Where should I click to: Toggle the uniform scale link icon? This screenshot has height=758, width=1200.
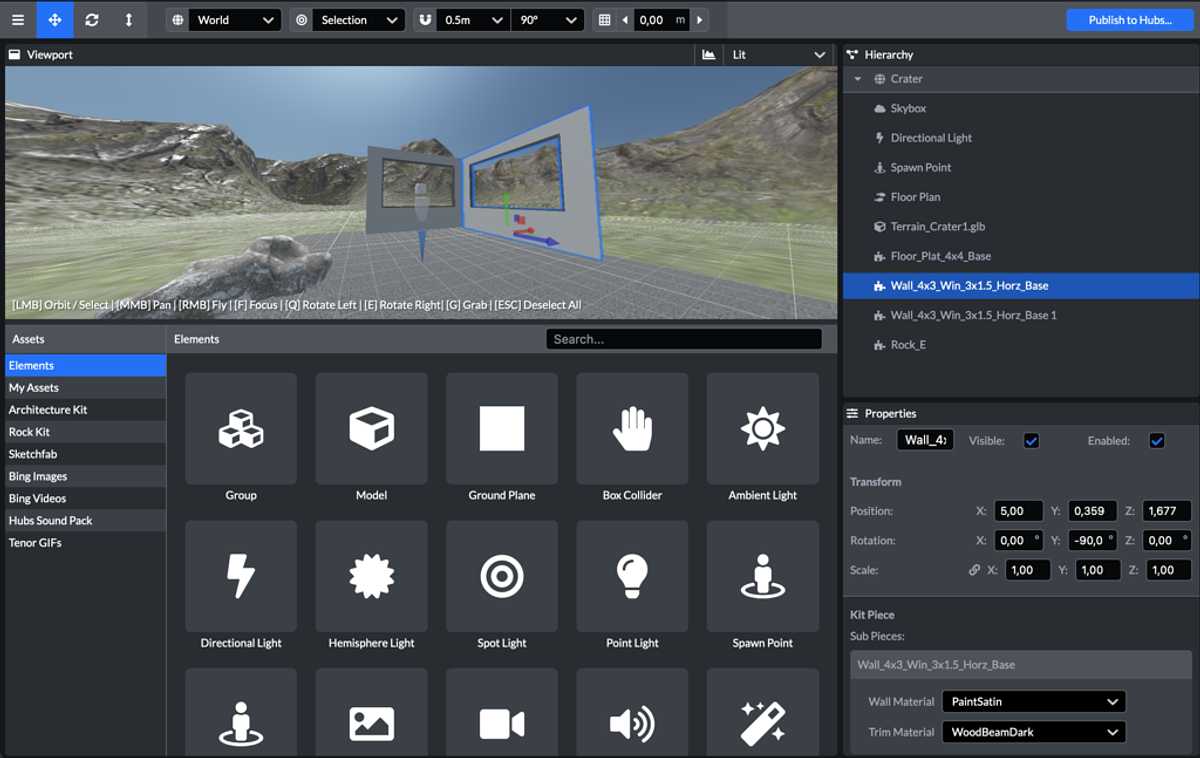tap(974, 570)
